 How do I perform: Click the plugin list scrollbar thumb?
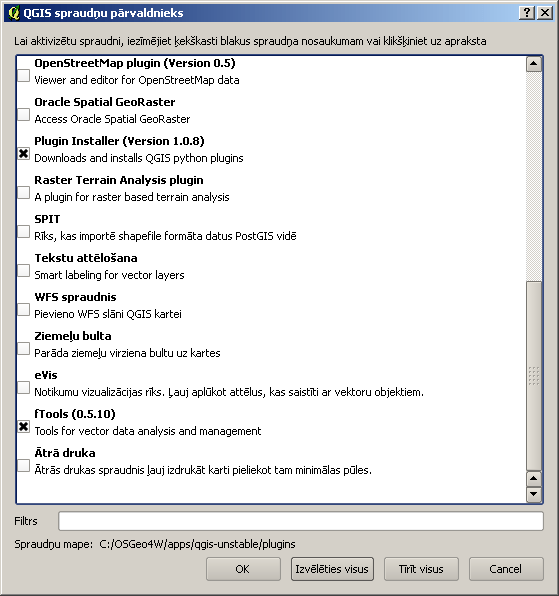click(x=534, y=376)
